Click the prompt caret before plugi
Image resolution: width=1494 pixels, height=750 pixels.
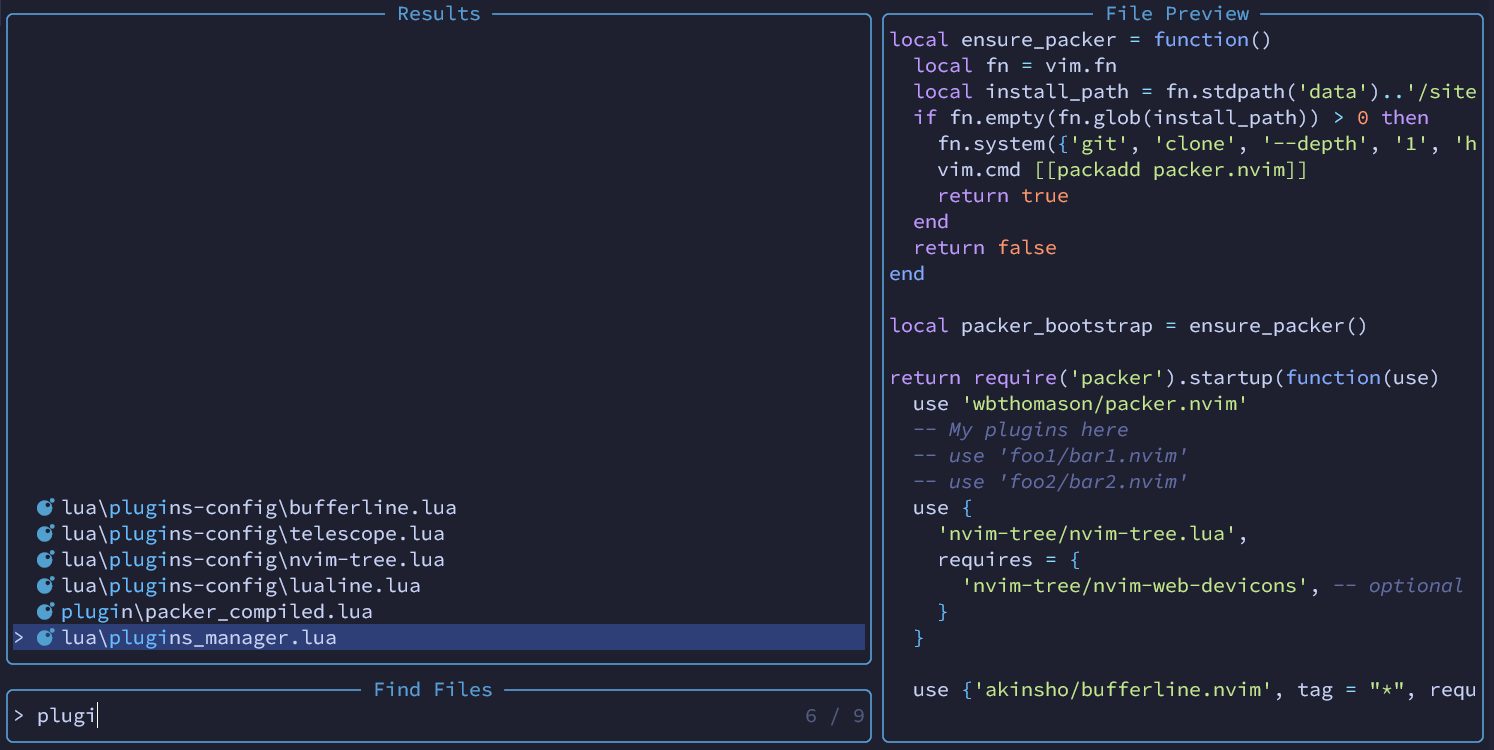(x=19, y=716)
